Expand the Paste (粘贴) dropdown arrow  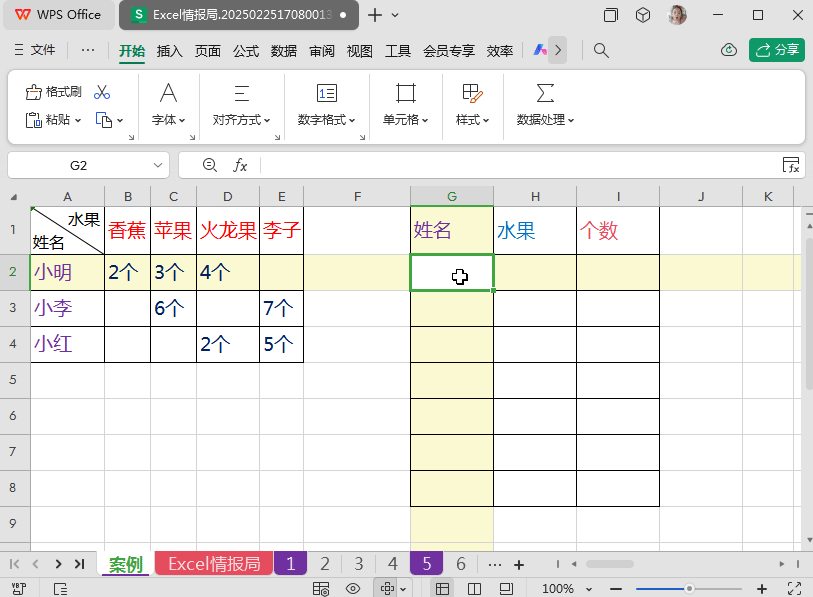coord(78,120)
